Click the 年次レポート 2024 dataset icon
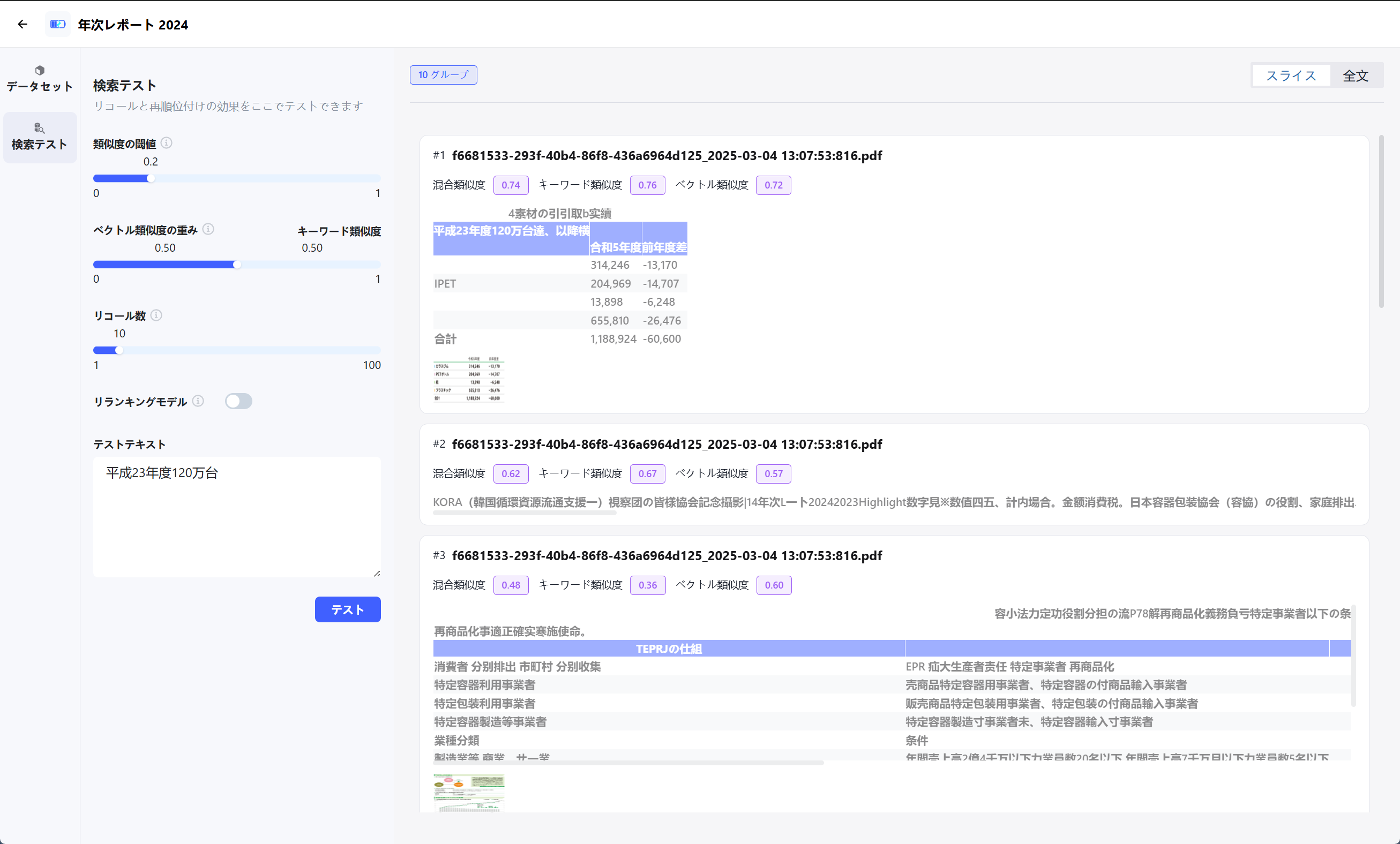Screen dimensions: 1400x844 point(57,24)
